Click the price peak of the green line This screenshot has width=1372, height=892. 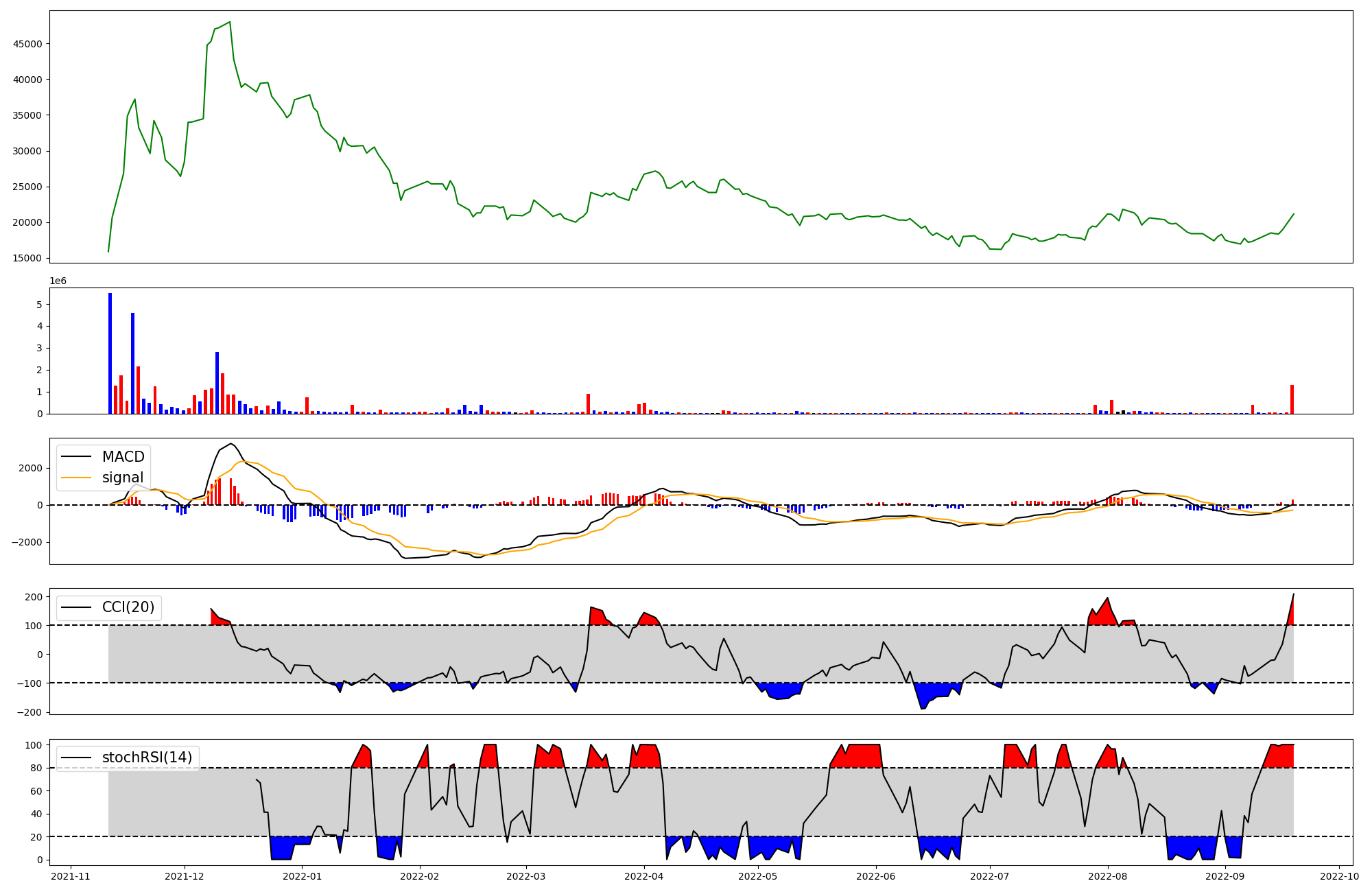click(230, 22)
